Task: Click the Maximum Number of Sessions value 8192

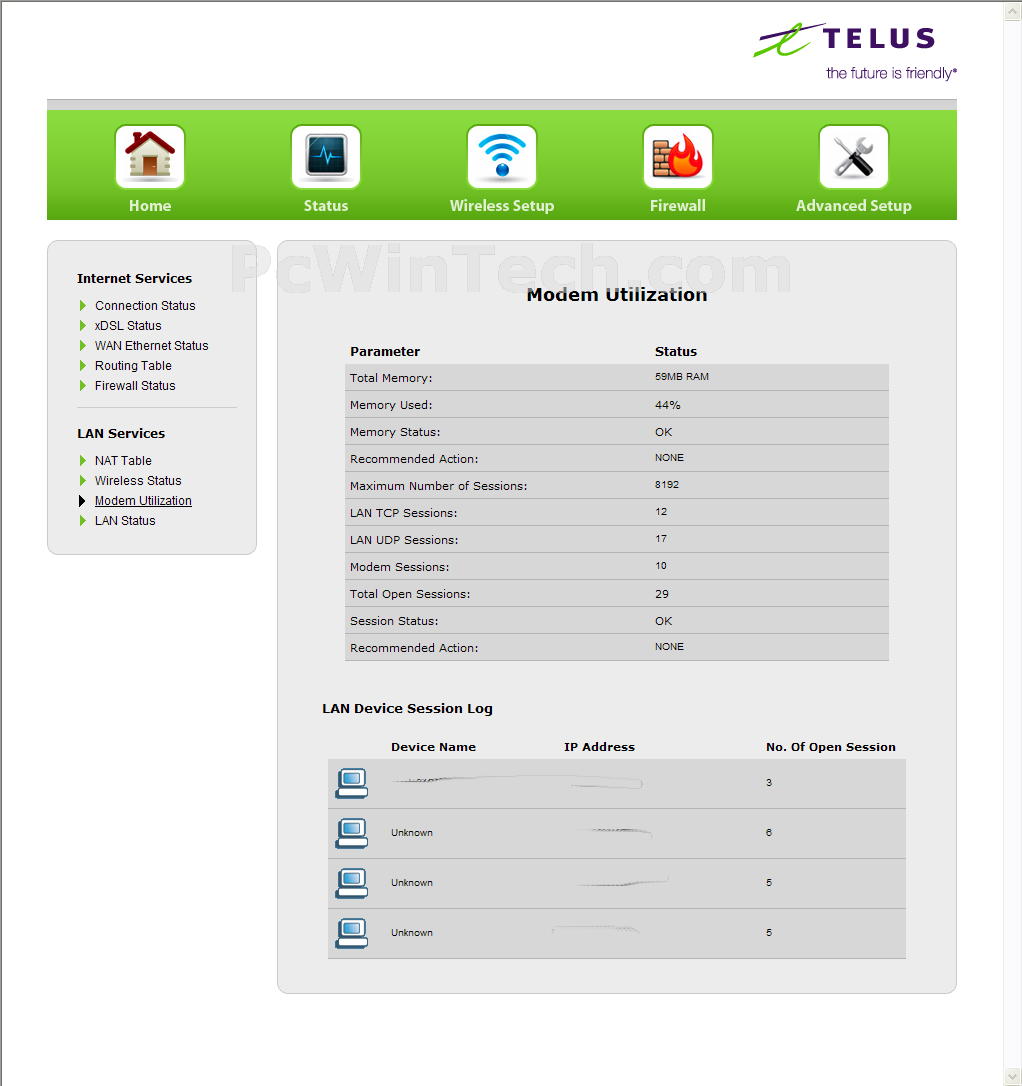Action: point(667,485)
